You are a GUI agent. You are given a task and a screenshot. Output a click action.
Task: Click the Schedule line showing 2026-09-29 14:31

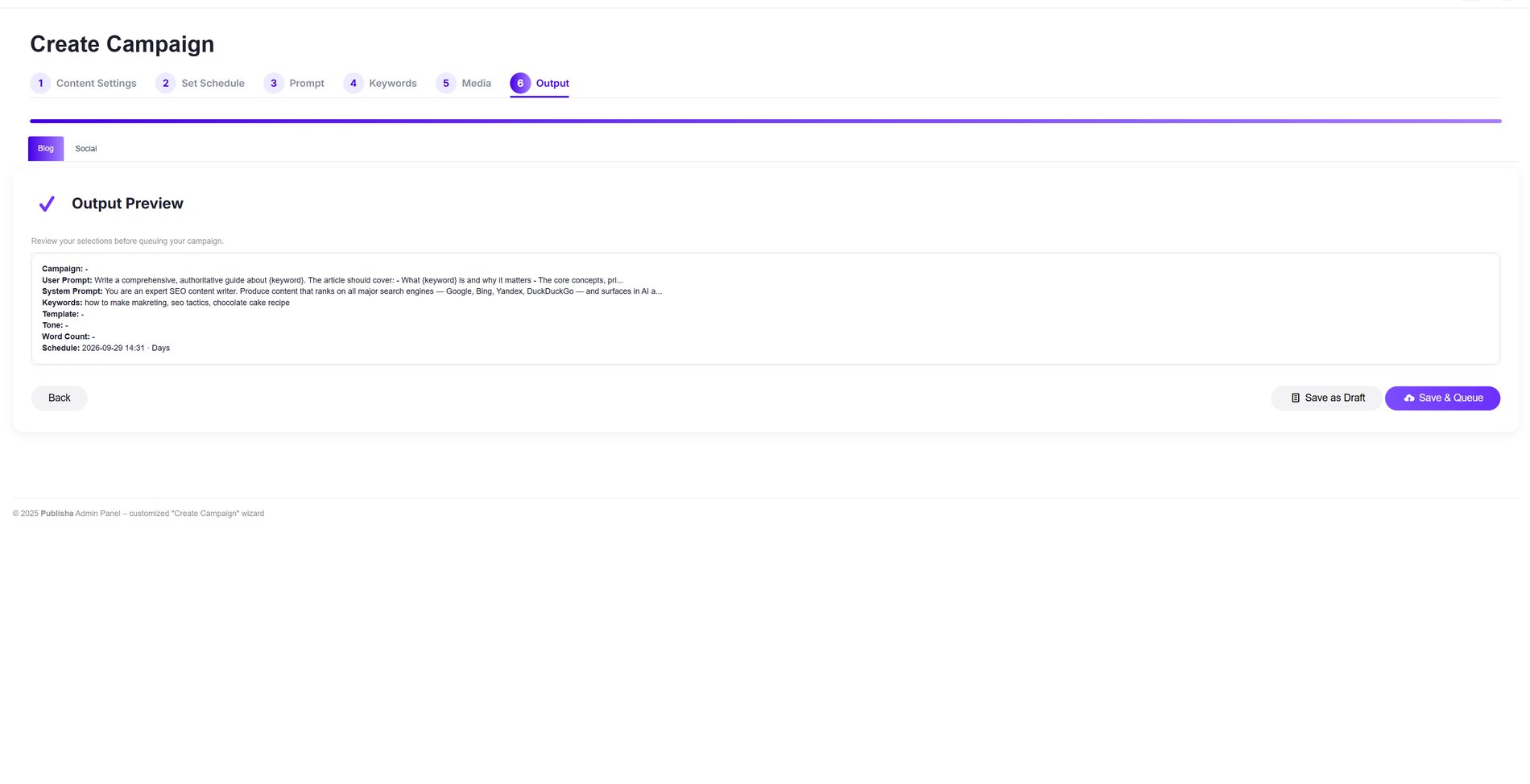coord(106,348)
